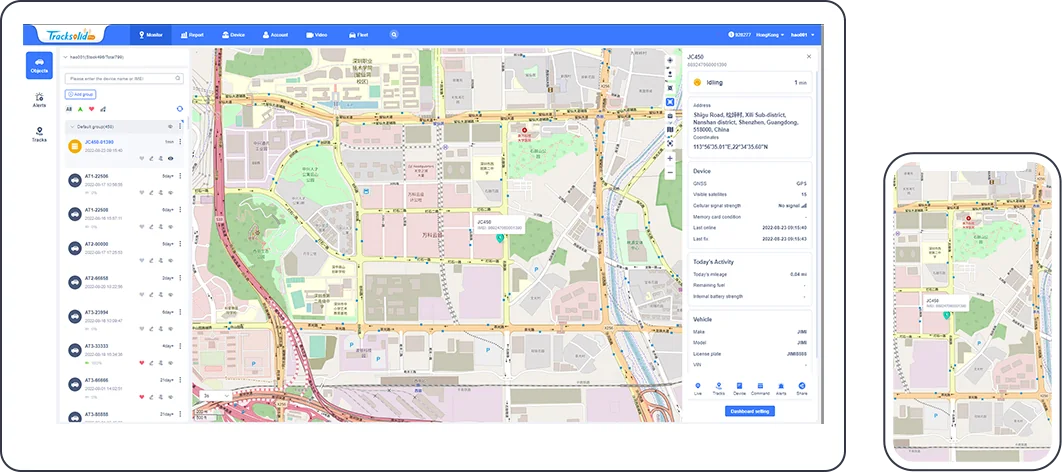
Task: Click the AT3-23994 car avatar icon
Action: click(75, 316)
